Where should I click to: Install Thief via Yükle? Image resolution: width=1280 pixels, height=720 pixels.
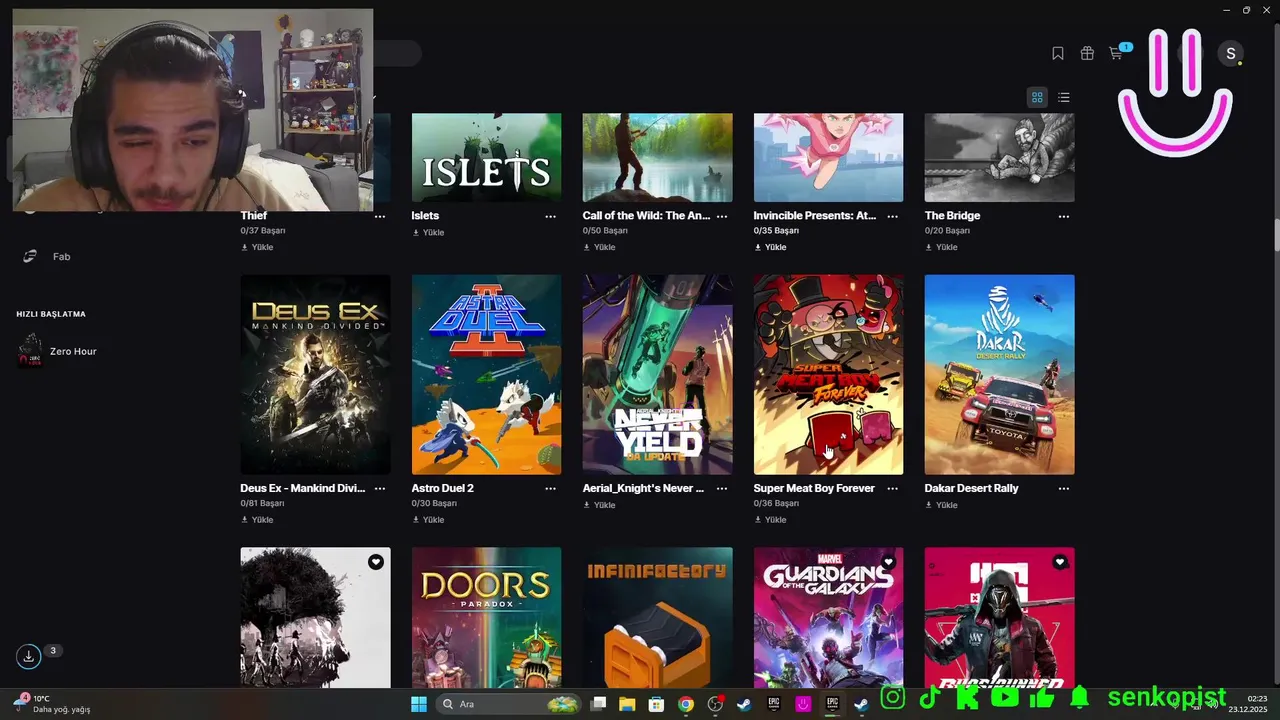[258, 247]
